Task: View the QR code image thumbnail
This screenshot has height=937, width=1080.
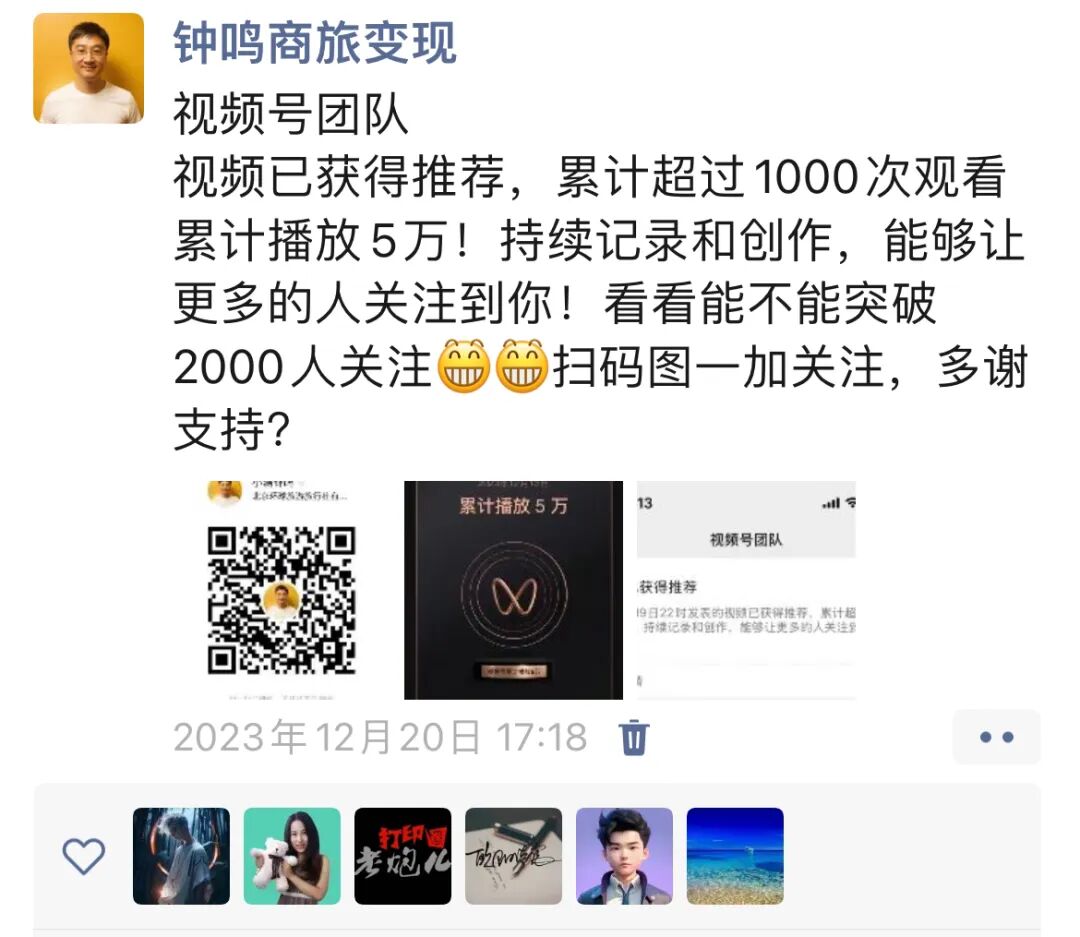Action: click(x=282, y=590)
